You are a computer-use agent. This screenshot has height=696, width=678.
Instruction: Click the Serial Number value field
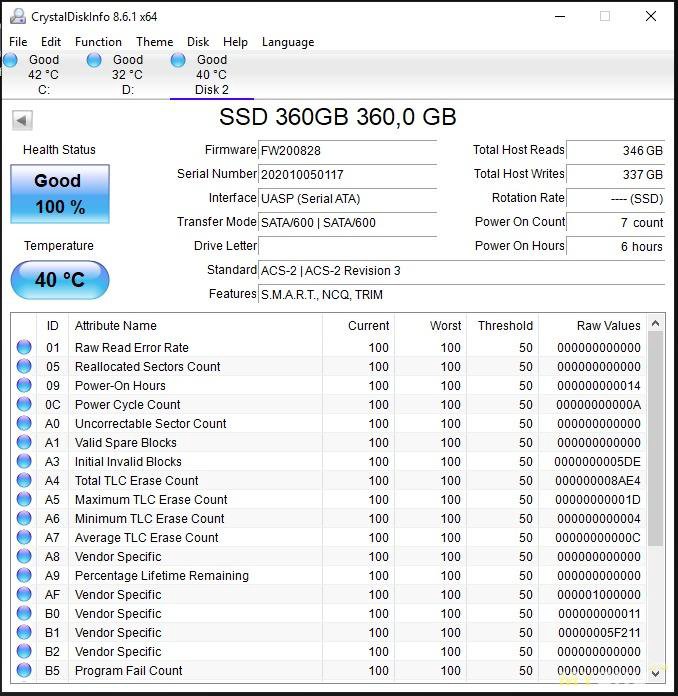pyautogui.click(x=347, y=175)
